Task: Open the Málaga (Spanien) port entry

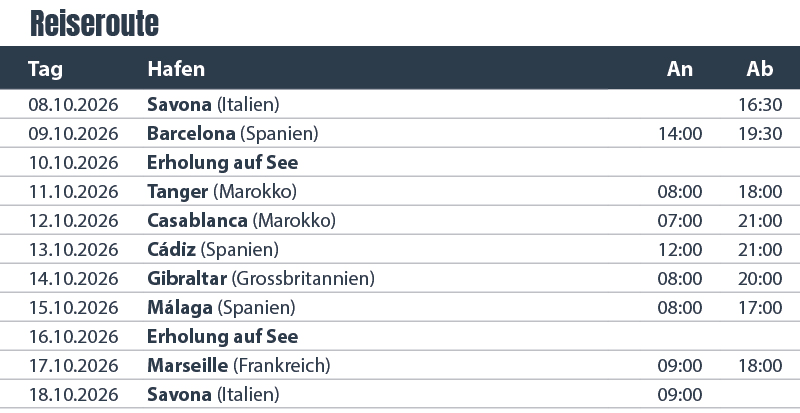Action: [x=221, y=307]
